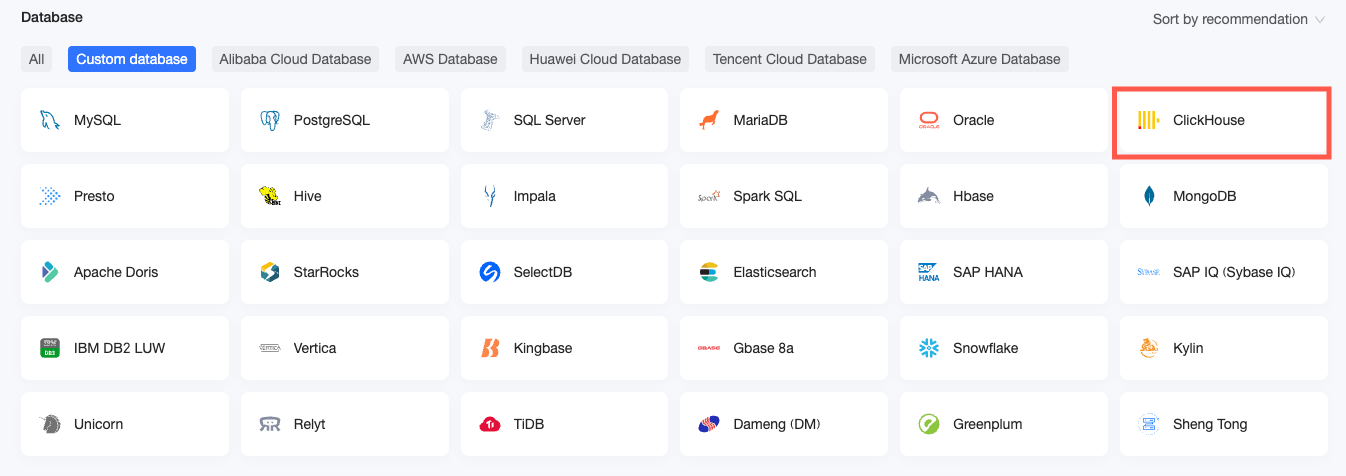Switch to Microsoft Azure Database tab
1346x476 pixels.
coord(979,59)
